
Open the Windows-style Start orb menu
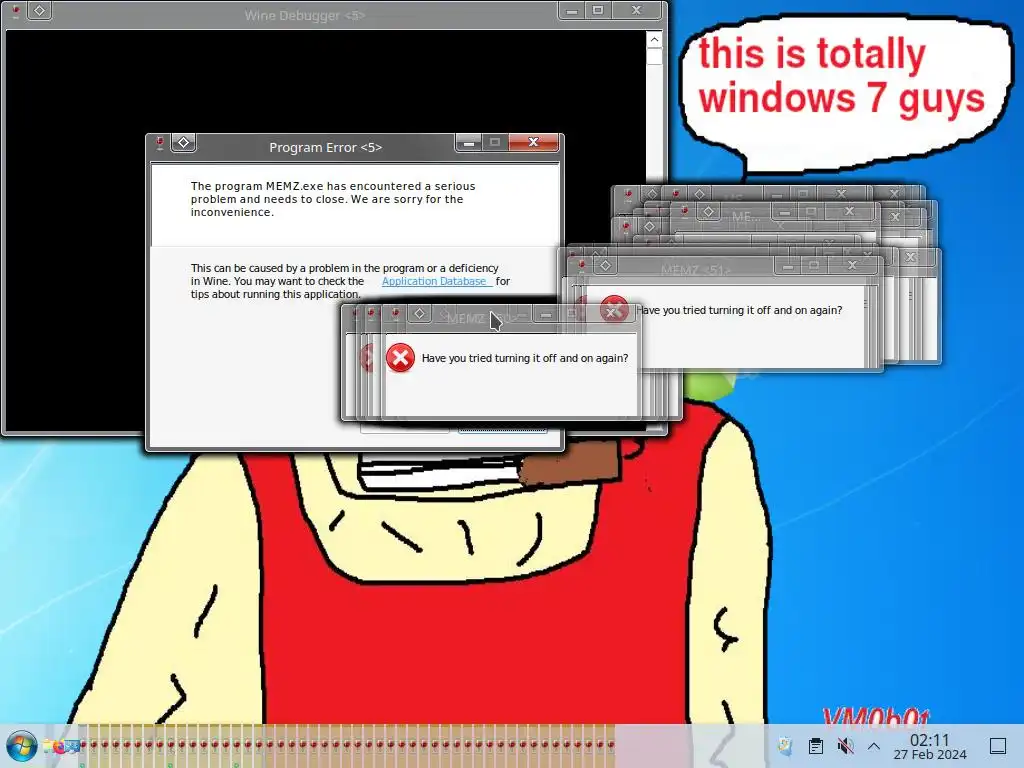[22, 746]
